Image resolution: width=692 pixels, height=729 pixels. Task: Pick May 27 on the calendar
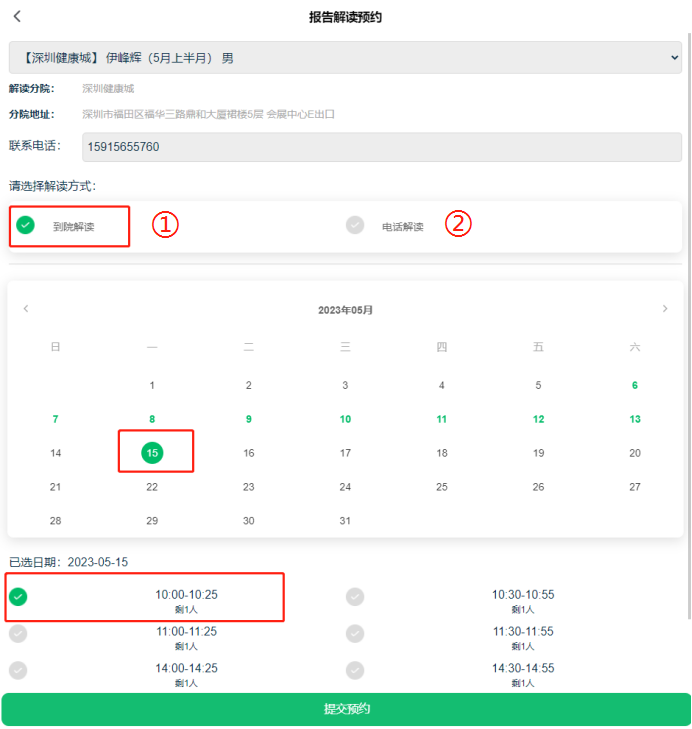tap(635, 487)
